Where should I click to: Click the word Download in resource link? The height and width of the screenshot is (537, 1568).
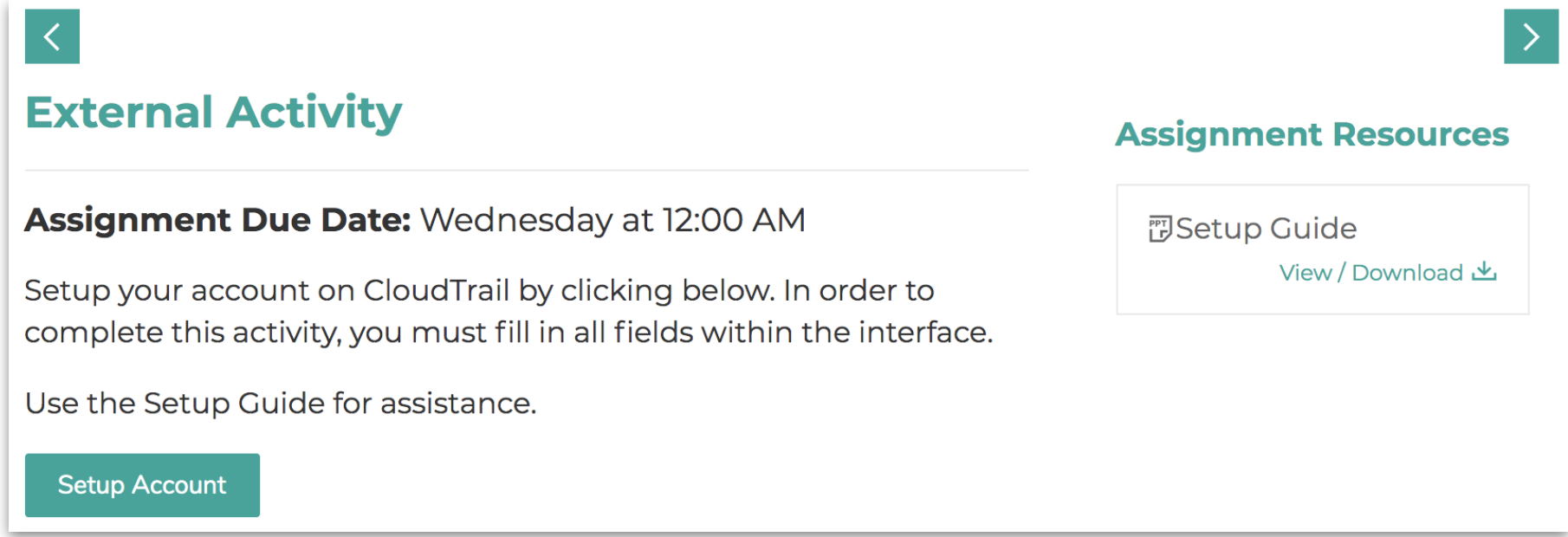[1407, 273]
